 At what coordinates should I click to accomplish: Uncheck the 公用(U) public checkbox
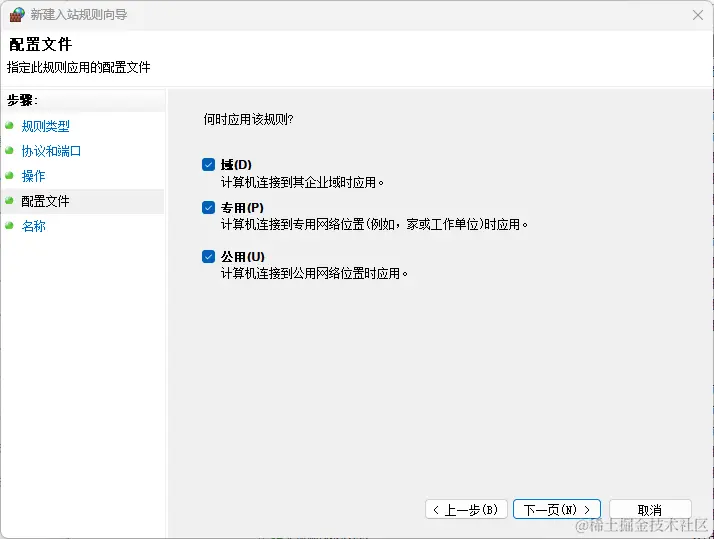[208, 256]
